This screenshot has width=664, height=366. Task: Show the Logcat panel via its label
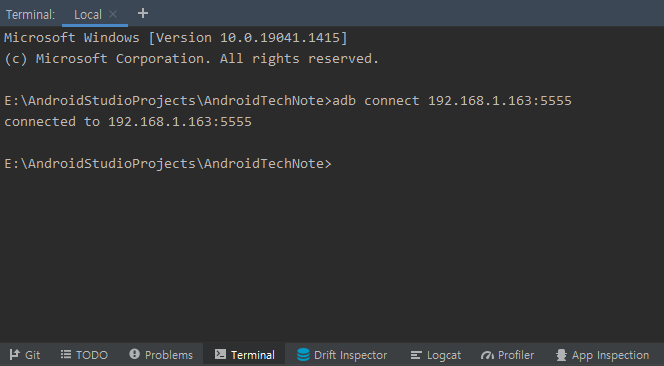click(444, 355)
